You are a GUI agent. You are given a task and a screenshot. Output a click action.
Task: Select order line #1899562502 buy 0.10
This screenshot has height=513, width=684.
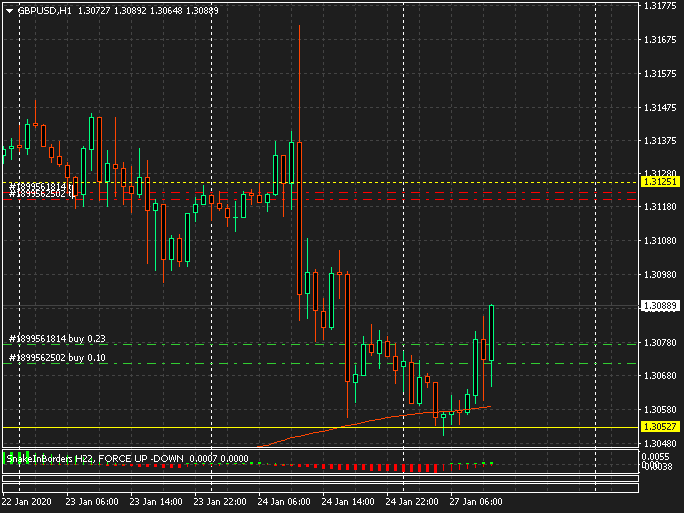57,358
